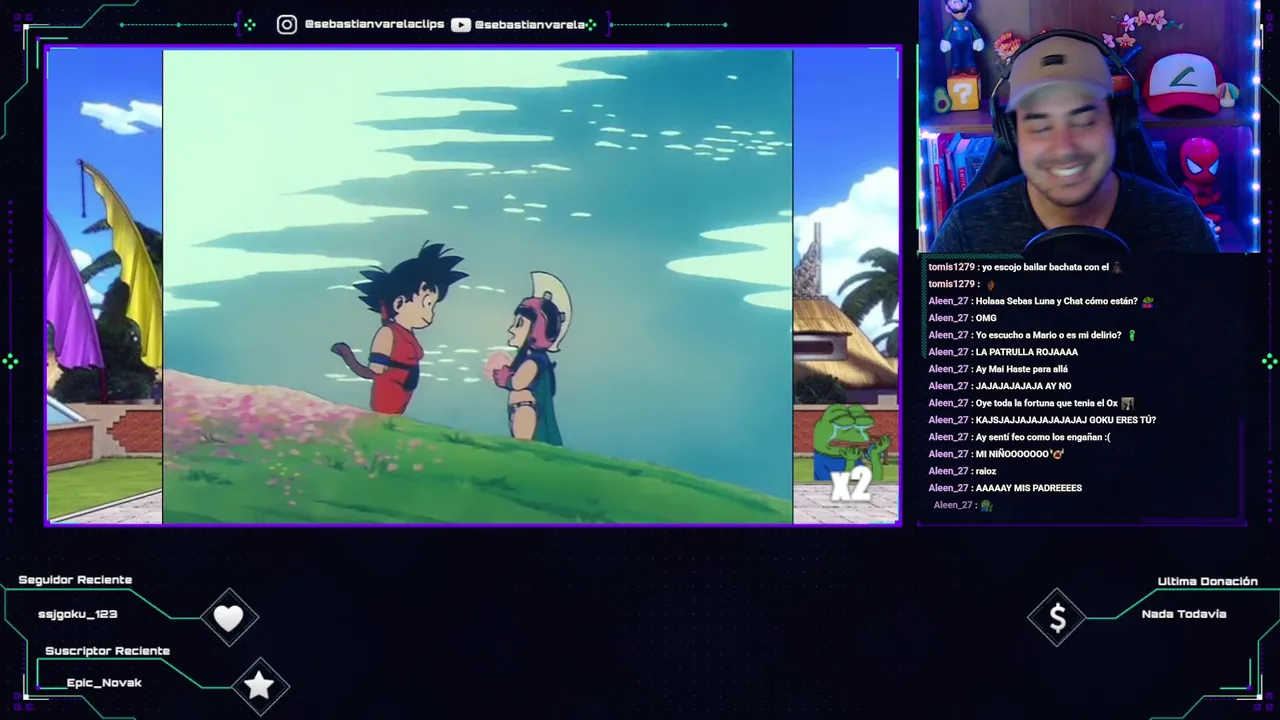Click the Dragon Ball anime video frame

[478, 287]
